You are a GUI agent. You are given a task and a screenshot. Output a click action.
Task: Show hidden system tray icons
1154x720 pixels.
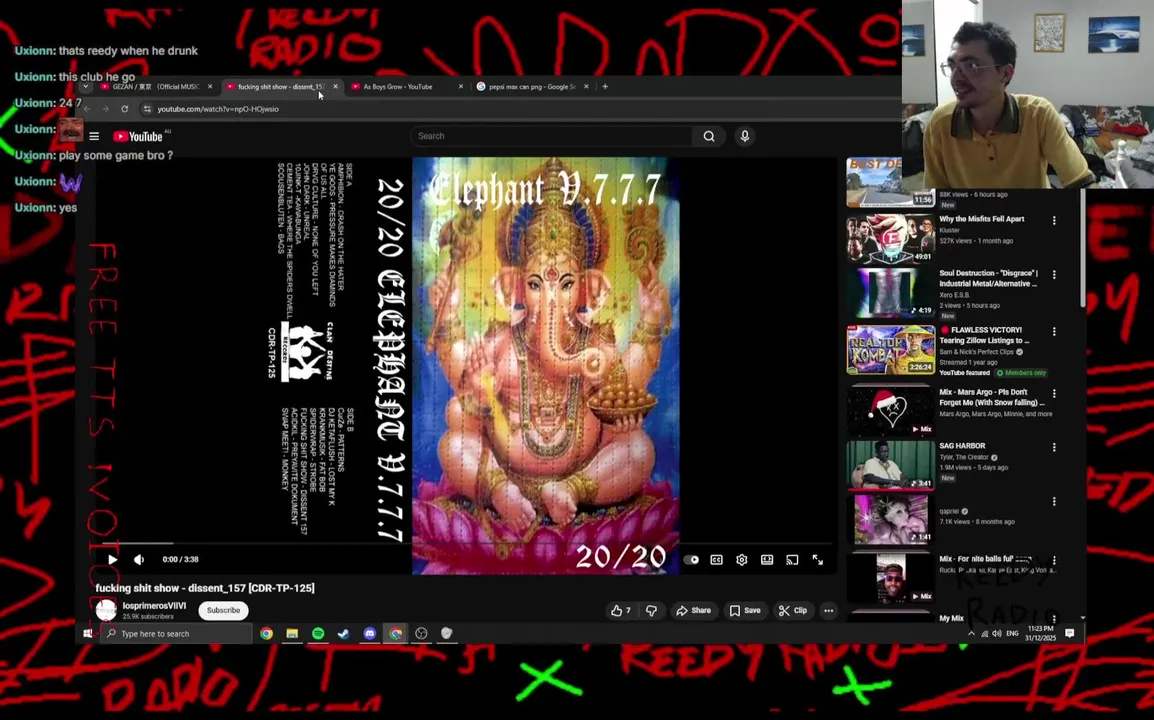pos(971,633)
